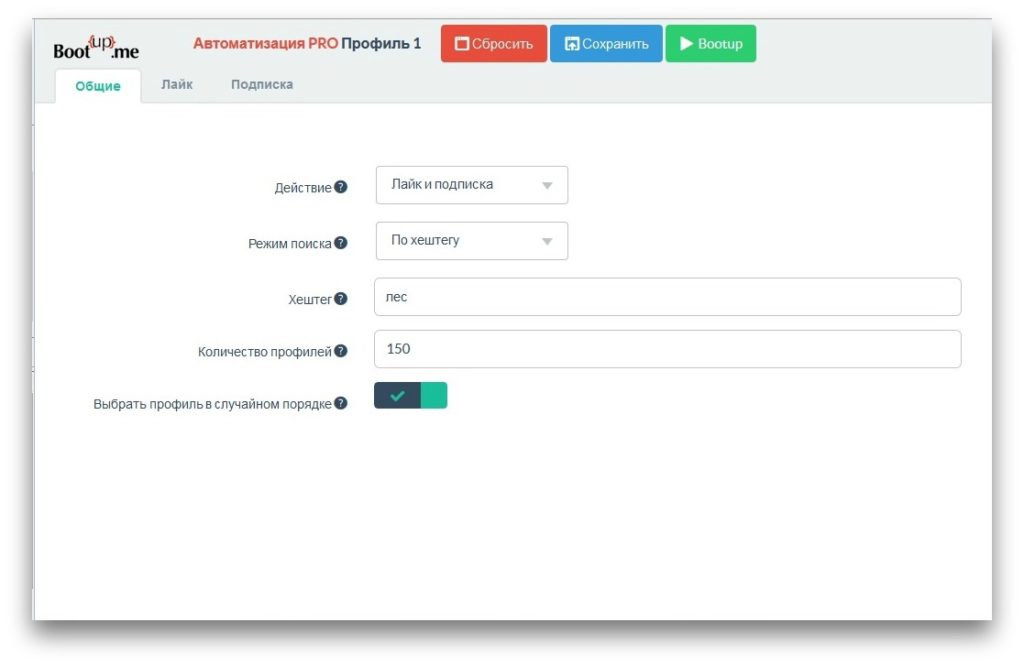Click the reset icon on Сбросить button
1024x666 pixels.
point(462,44)
